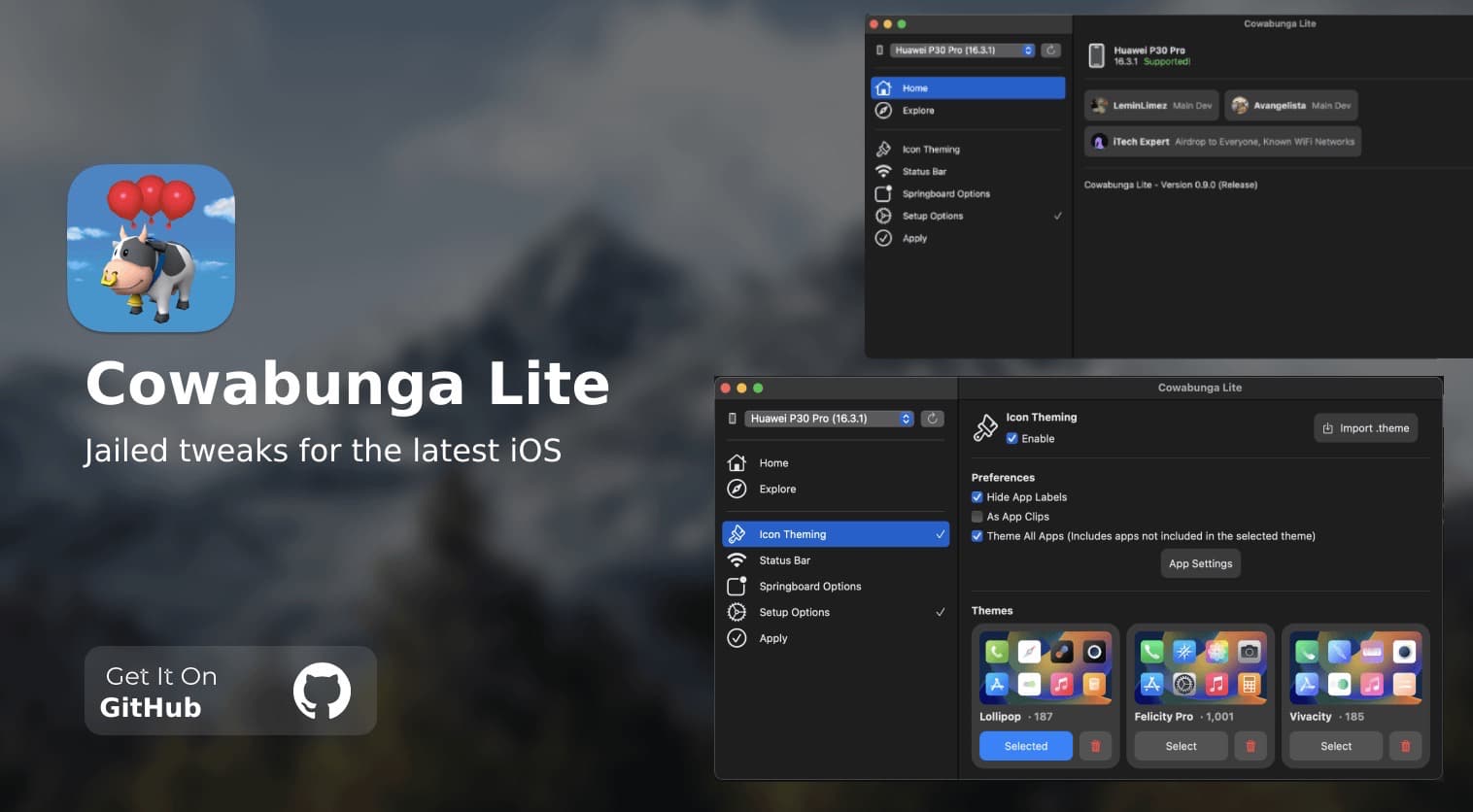The height and width of the screenshot is (812, 1473).
Task: Delete the Lollipop theme with trash icon
Action: tap(1096, 746)
